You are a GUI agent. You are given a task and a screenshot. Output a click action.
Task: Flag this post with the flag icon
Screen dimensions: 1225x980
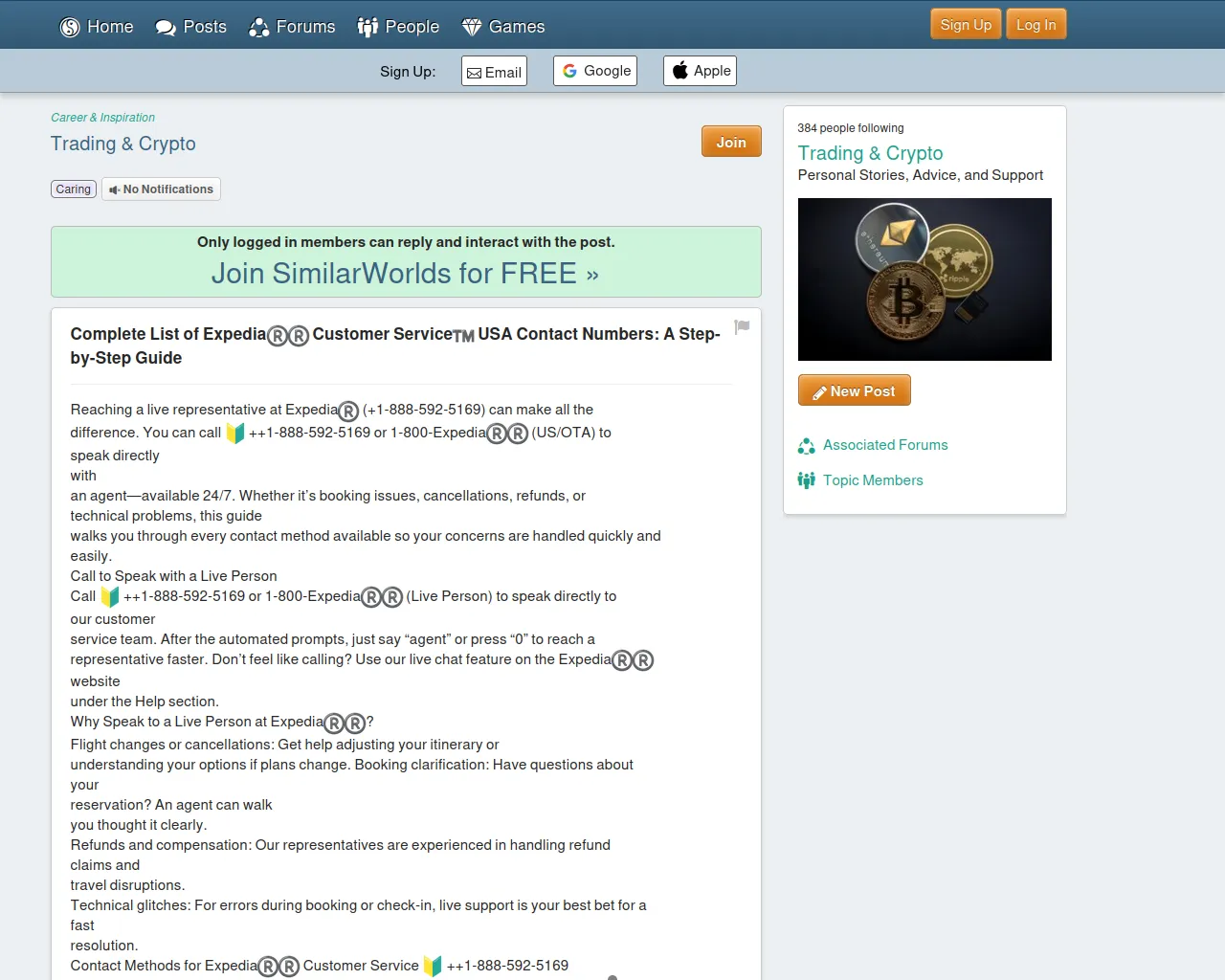(x=742, y=327)
